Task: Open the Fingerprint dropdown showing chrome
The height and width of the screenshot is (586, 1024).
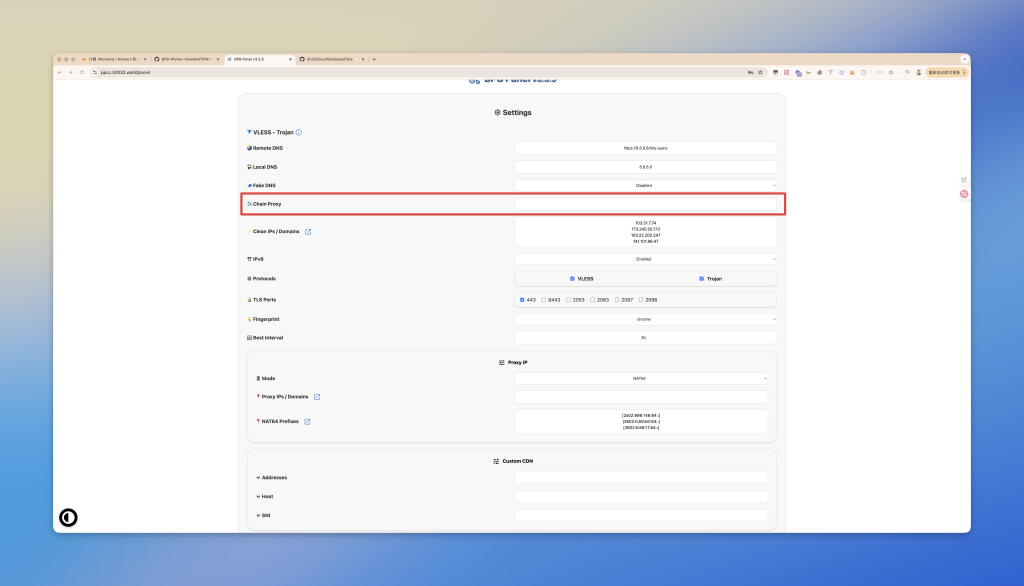Action: (x=645, y=319)
